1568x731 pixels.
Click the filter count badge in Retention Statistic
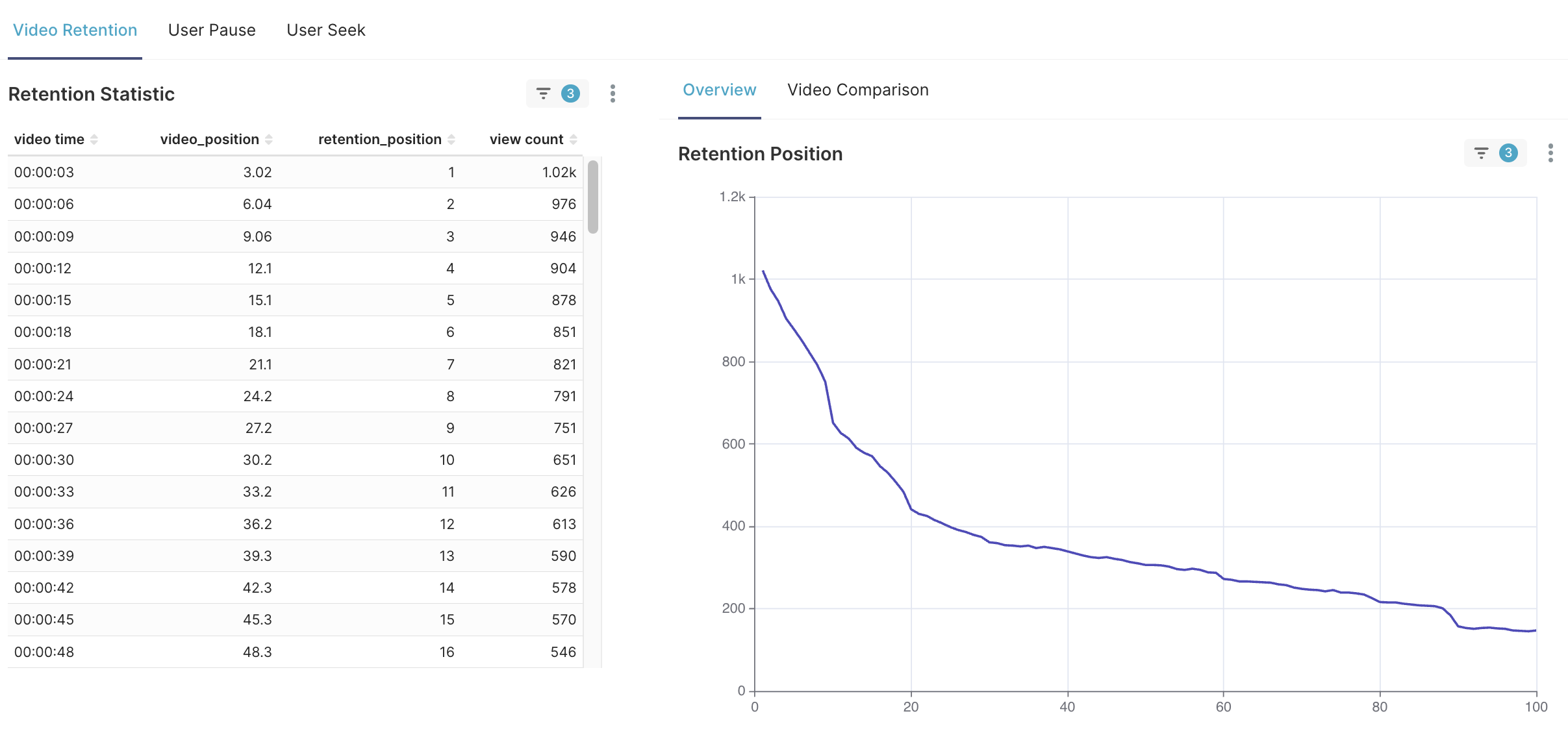click(x=570, y=93)
